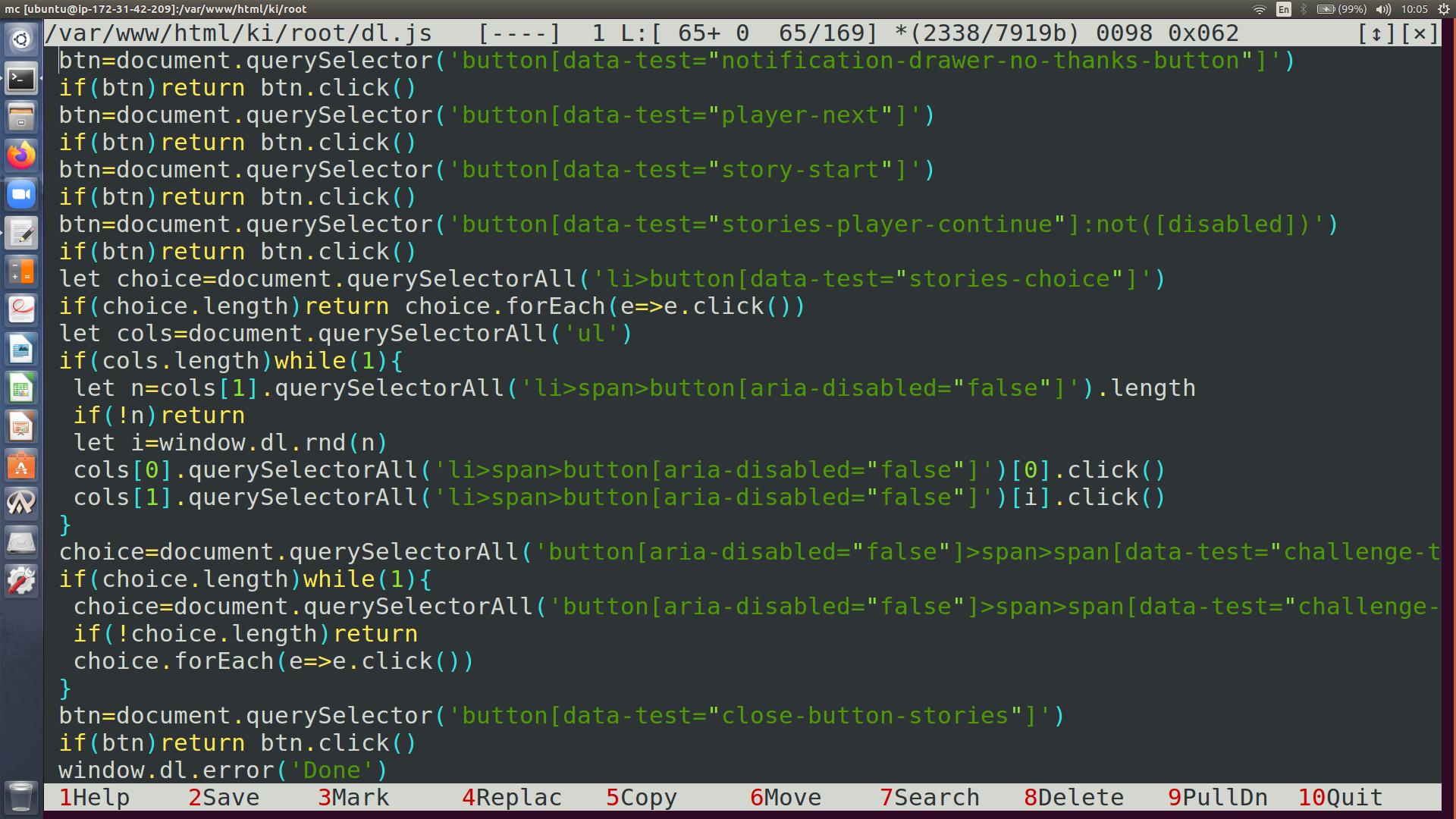Open the Trash in the dock
1456x819 pixels.
point(21,796)
